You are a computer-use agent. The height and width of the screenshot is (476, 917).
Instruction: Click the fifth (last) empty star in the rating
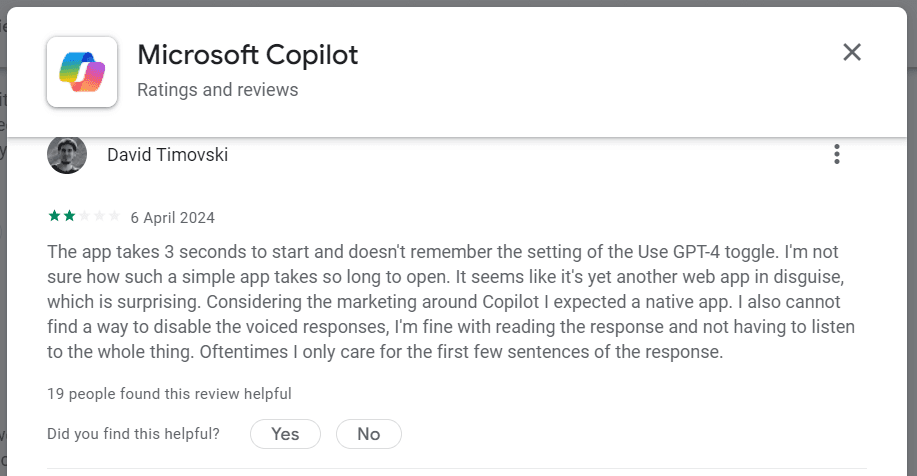[x=114, y=216]
